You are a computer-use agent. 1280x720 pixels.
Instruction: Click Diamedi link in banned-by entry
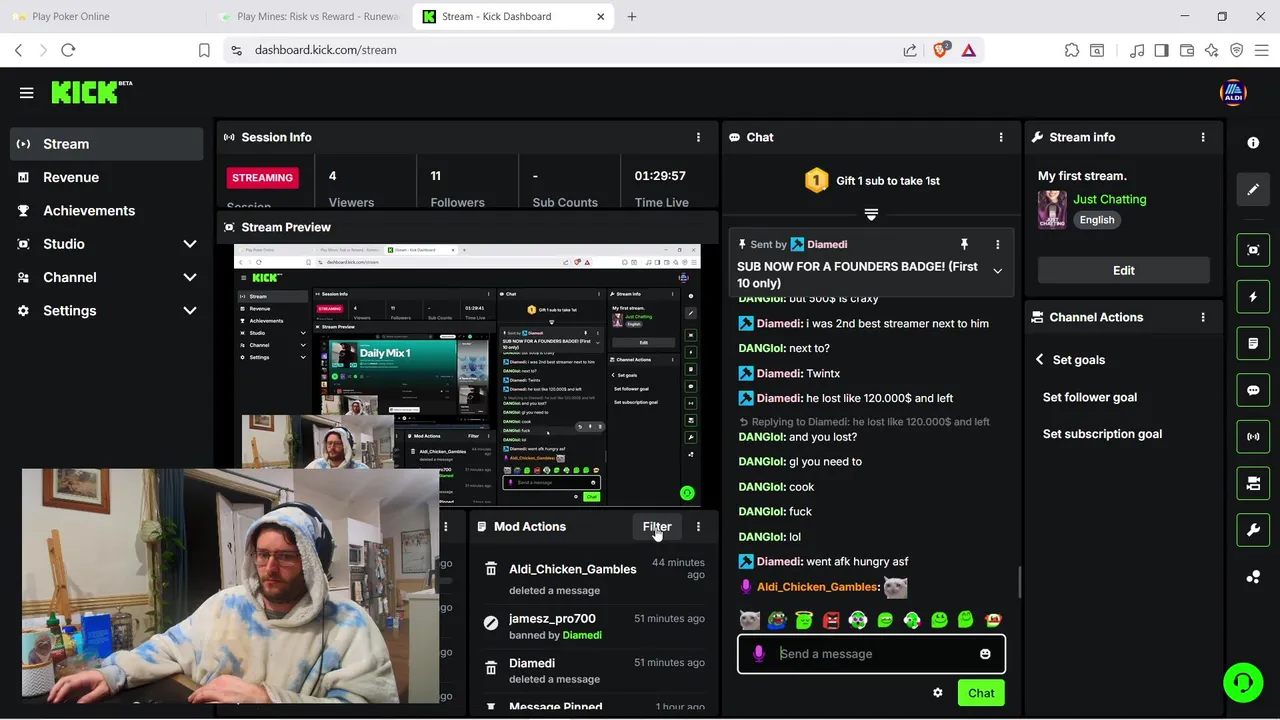(x=582, y=635)
